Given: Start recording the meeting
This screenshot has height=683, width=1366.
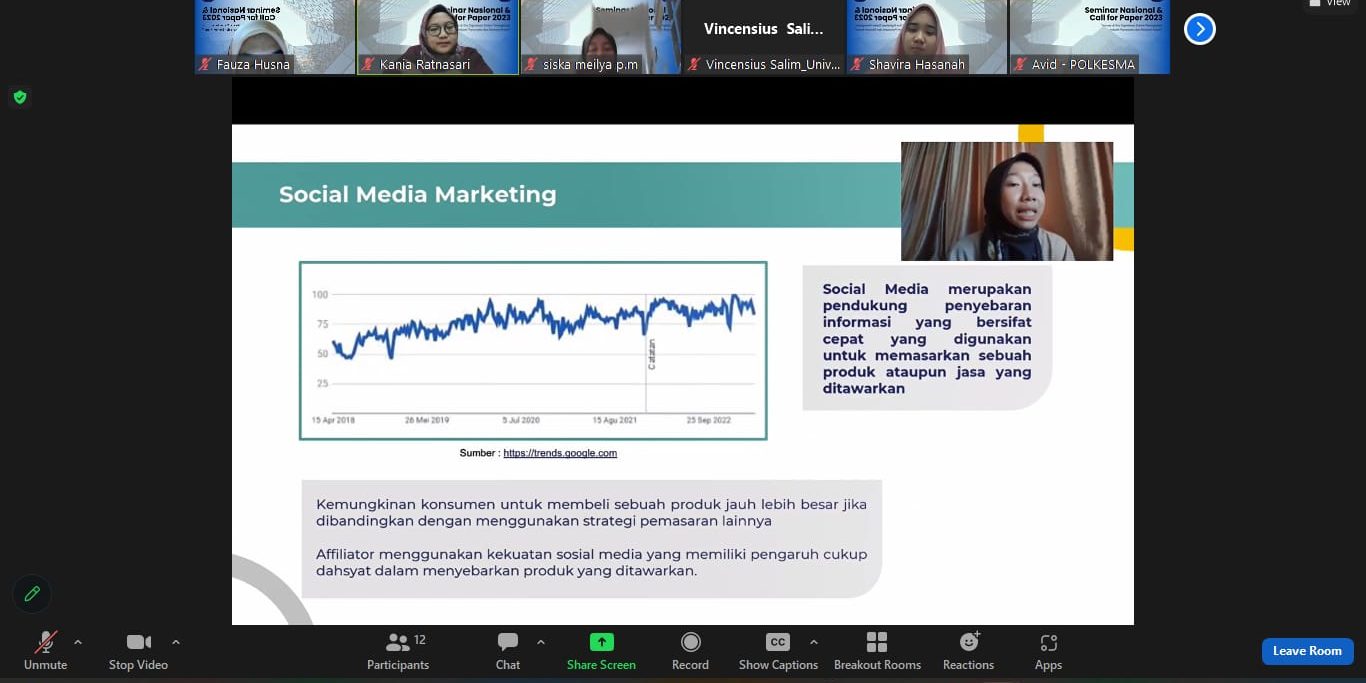Looking at the screenshot, I should 690,651.
